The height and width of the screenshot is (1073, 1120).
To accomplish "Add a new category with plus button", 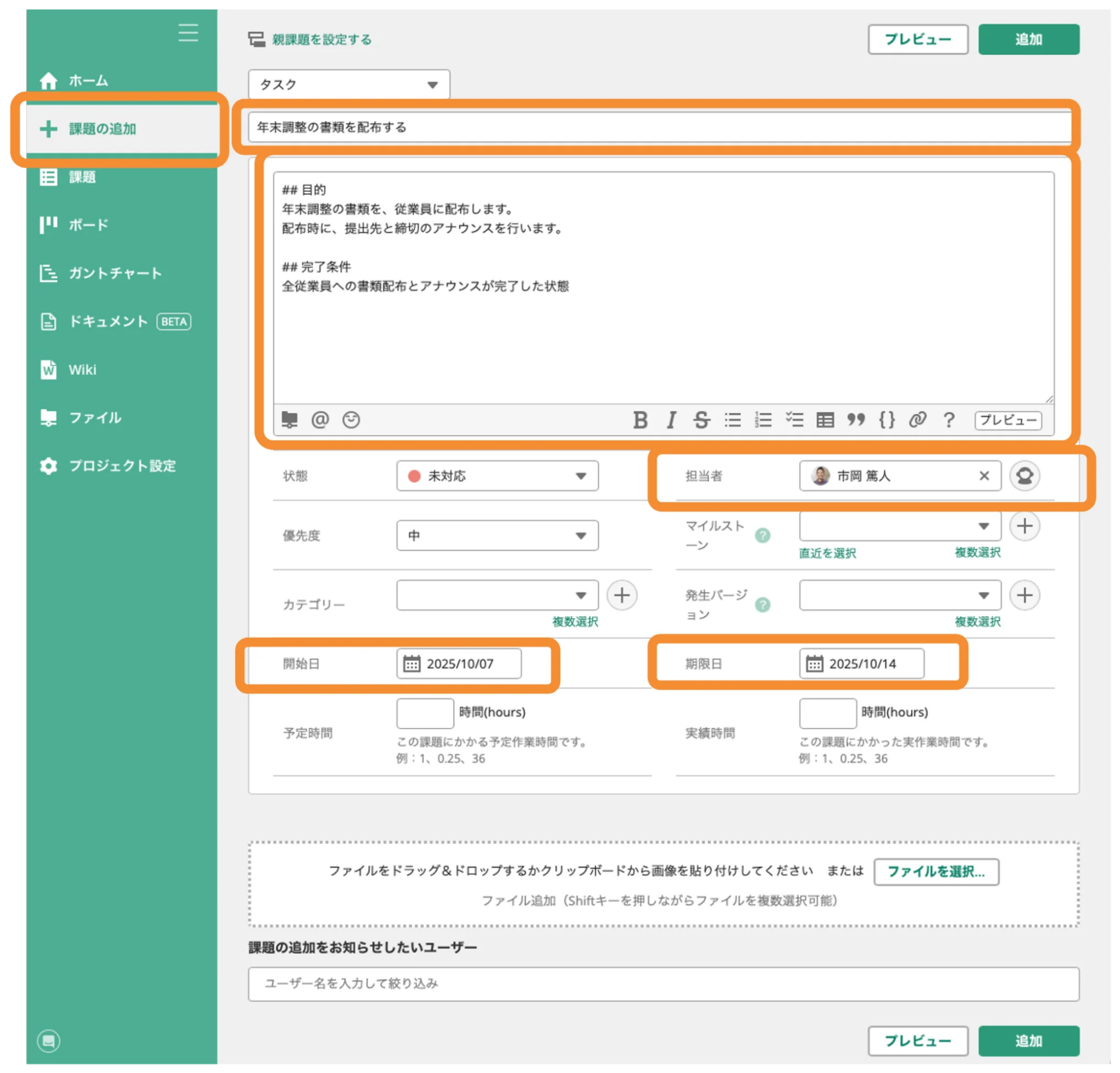I will [622, 595].
